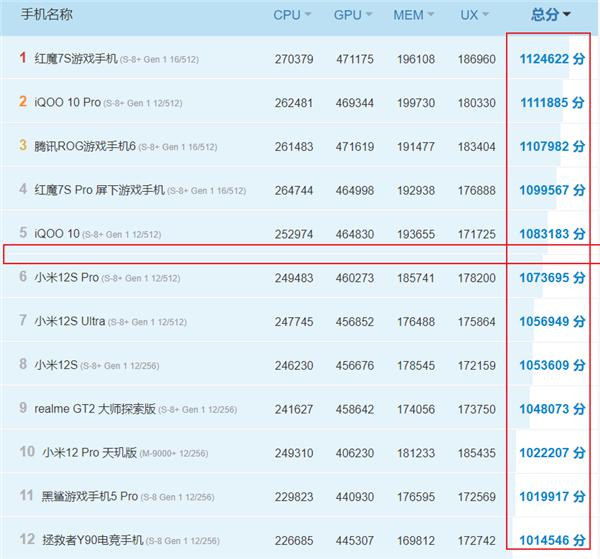Click CPU score 264744
The width and height of the screenshot is (600, 559).
click(294, 190)
